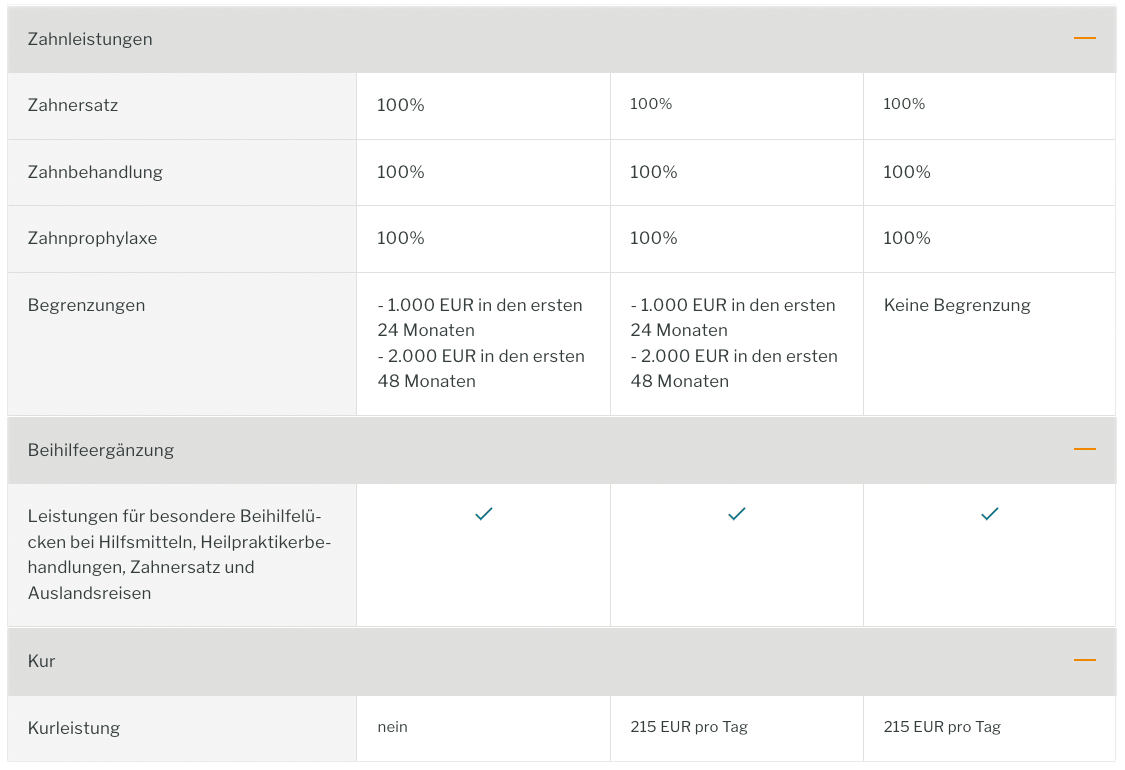Click first column Begrenzungen limits text
This screenshot has width=1125, height=770.
tap(481, 343)
